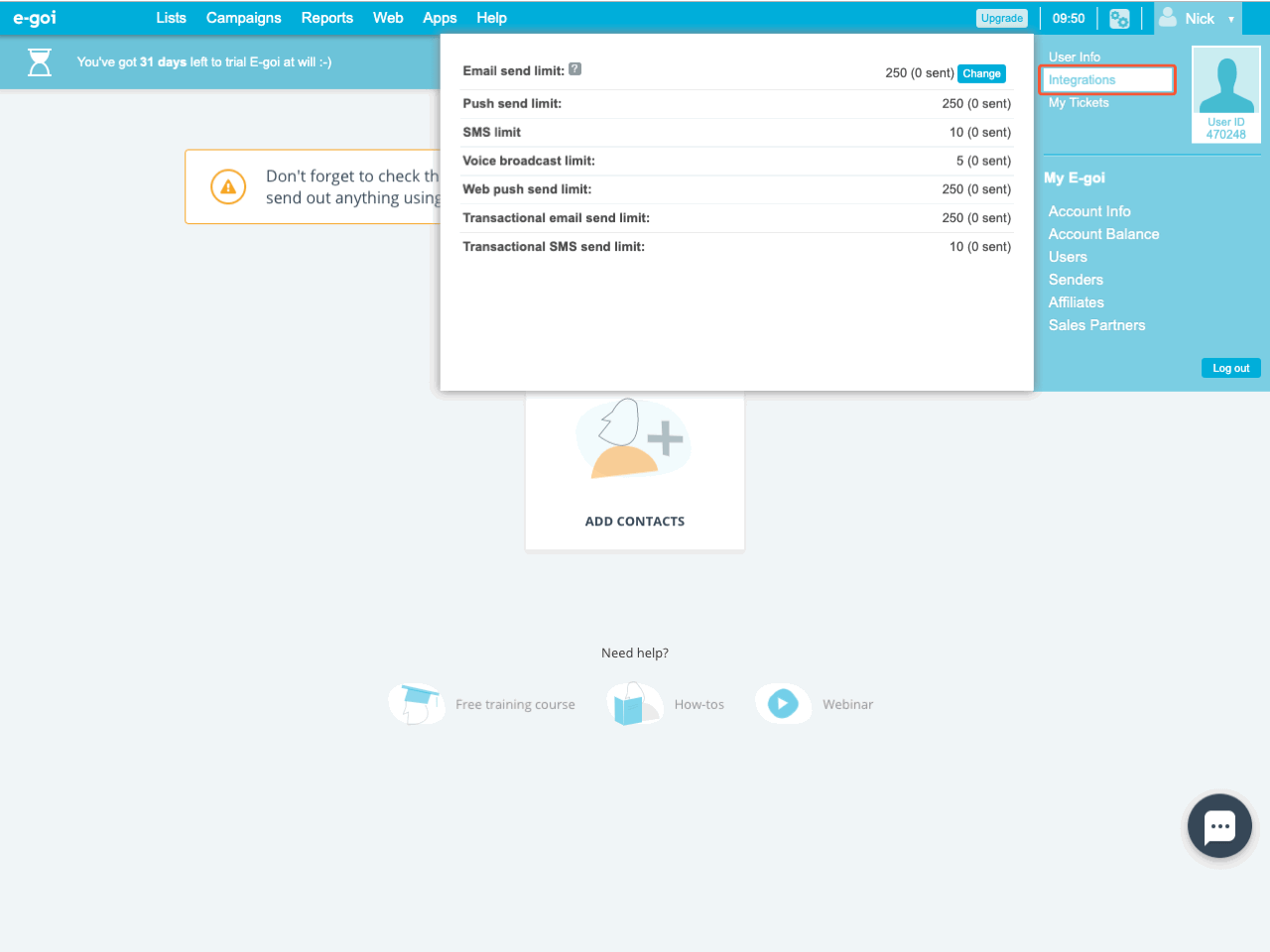Click the Add Contacts illustration icon
The image size is (1270, 952).
tap(634, 439)
